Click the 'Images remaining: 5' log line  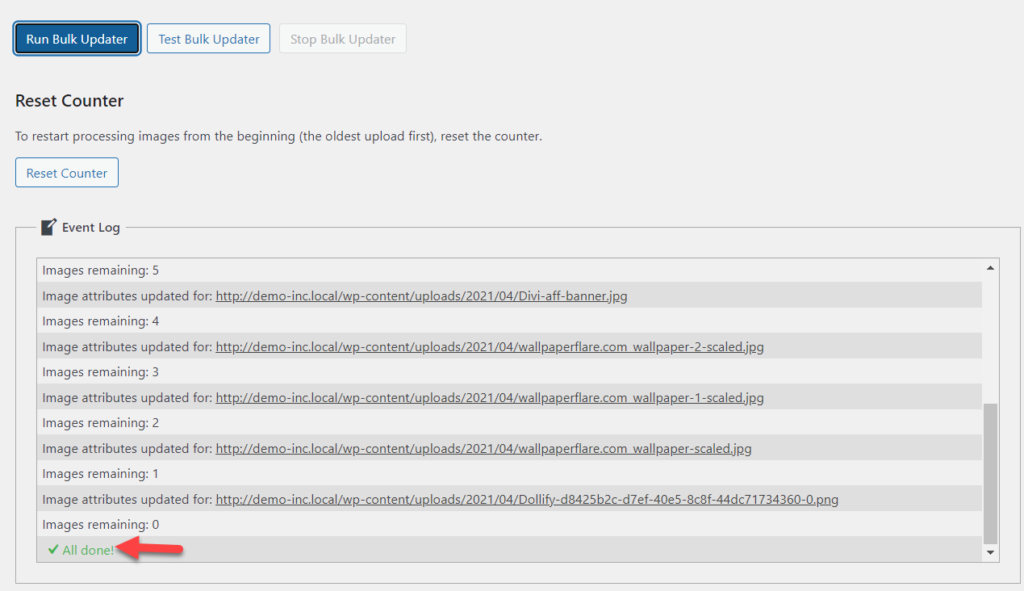click(x=509, y=270)
